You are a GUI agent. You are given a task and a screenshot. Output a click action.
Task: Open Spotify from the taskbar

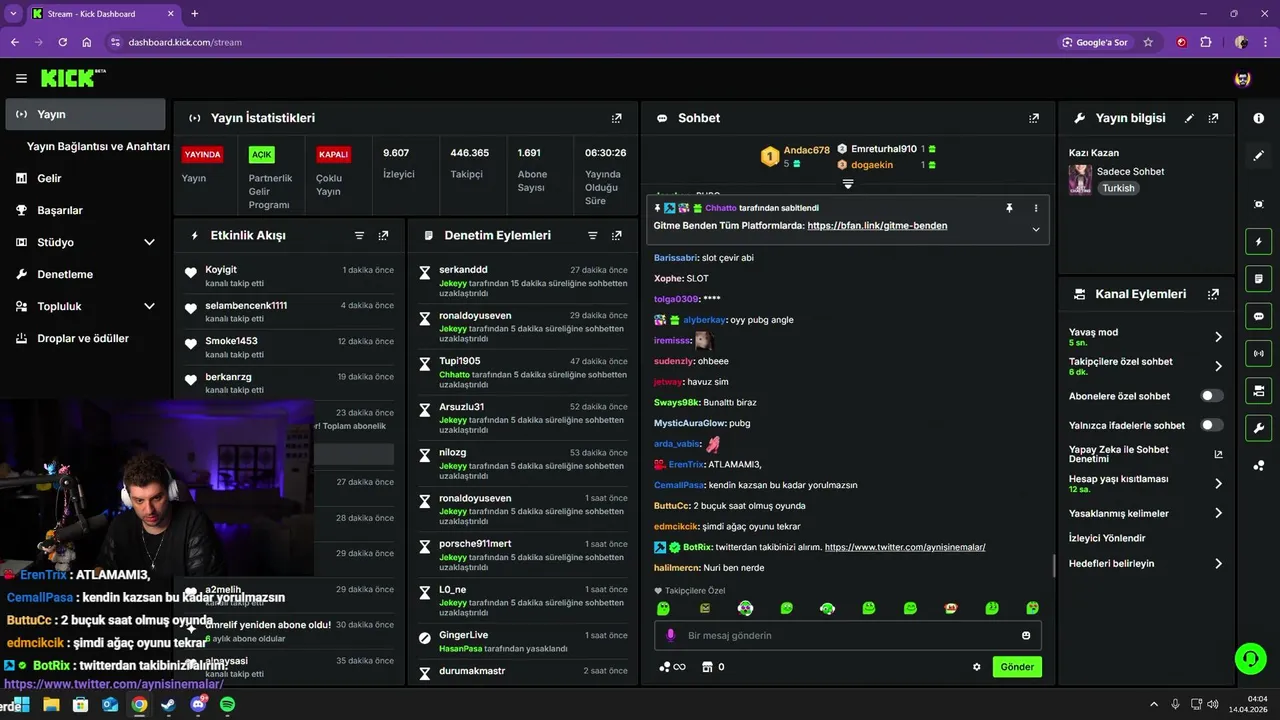(227, 705)
